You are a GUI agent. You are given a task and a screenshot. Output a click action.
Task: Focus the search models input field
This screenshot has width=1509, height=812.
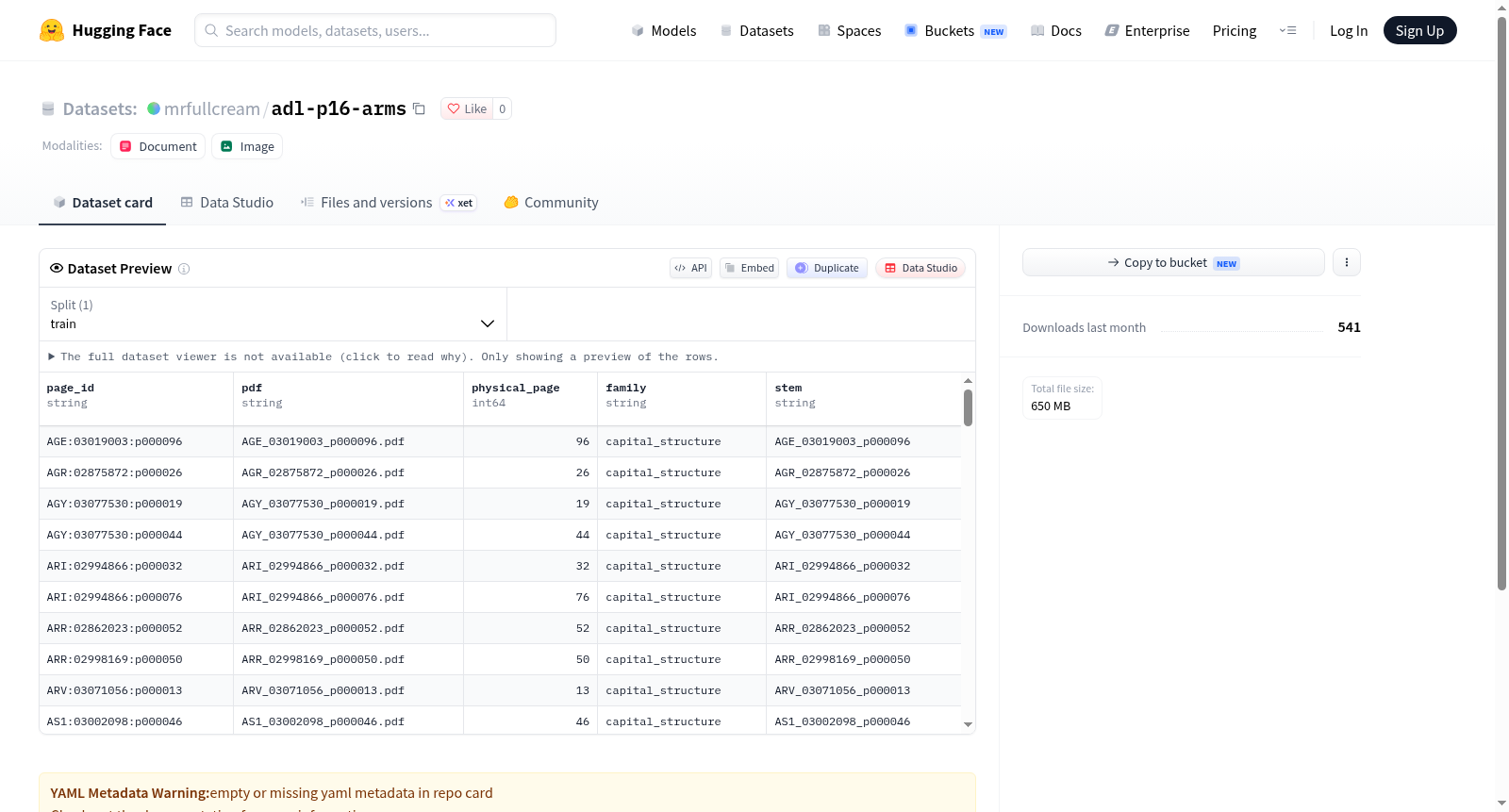375,30
